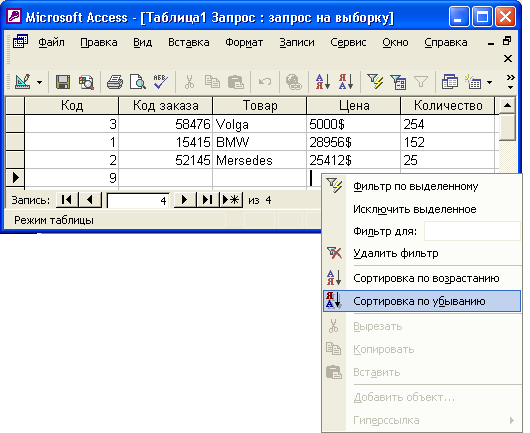530x433 pixels.
Task: Open Print Preview from the toolbar
Action: [x=138, y=82]
